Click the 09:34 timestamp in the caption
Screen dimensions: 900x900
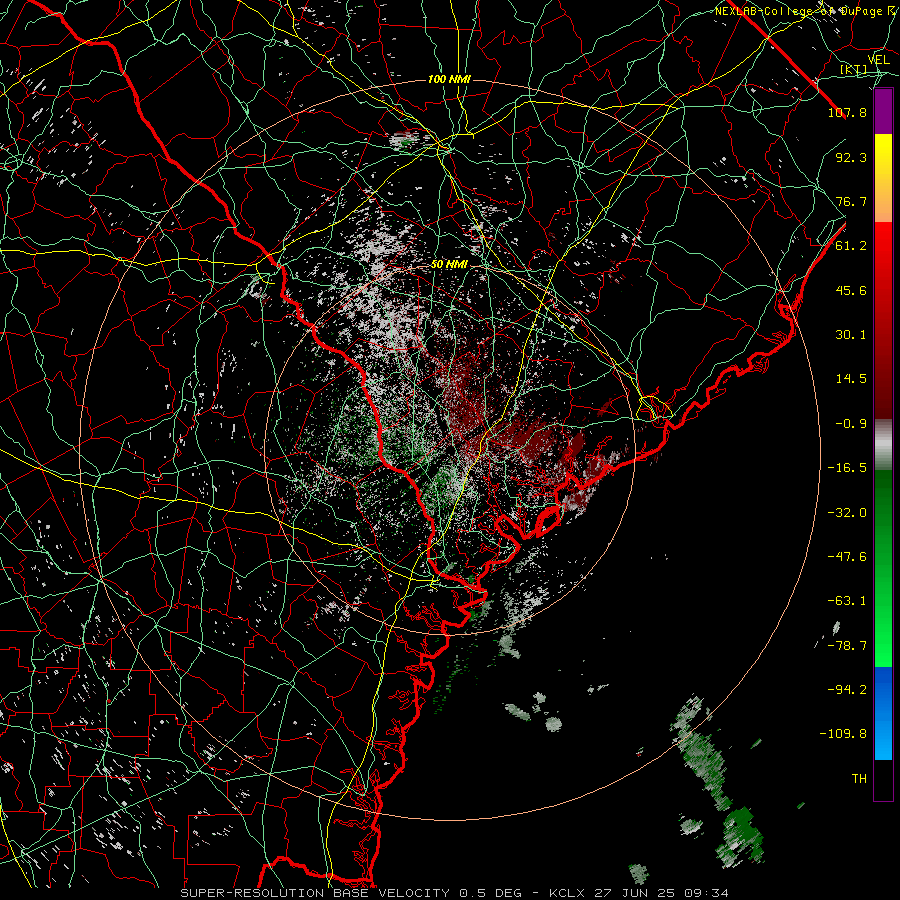[708, 893]
